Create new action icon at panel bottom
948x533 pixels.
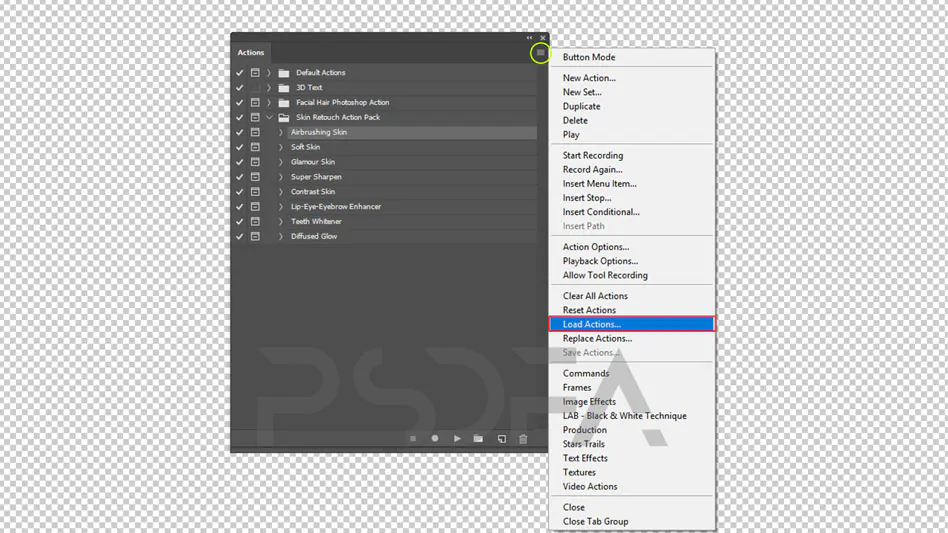pyautogui.click(x=501, y=439)
